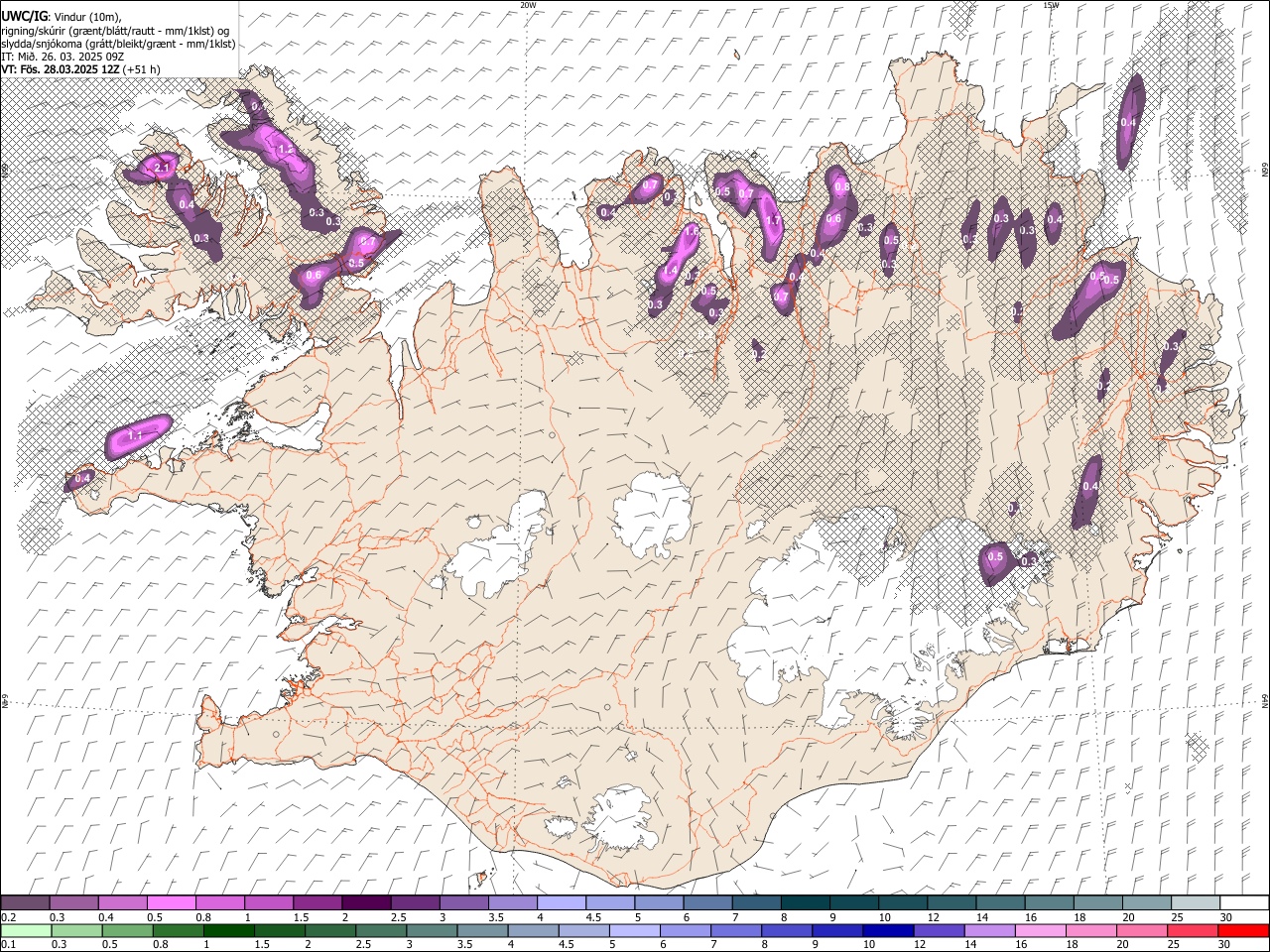1270x952 pixels.
Task: Click the 'rigning/skúrir (grænt/blátt/rautt - mm/1klst) og' line
Action: click(115, 30)
